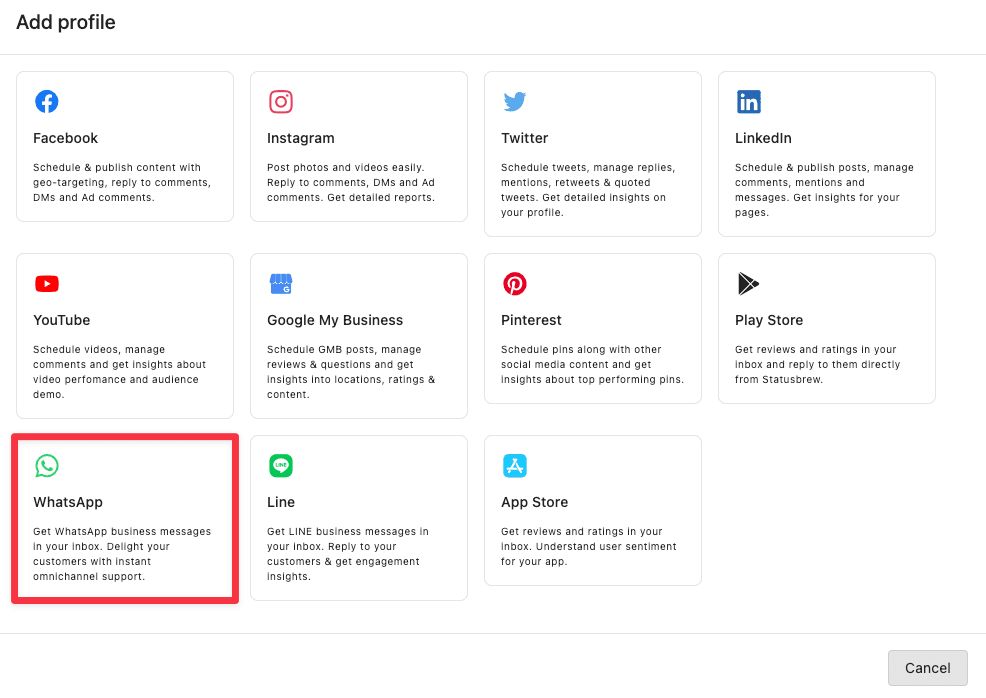Screen dimensions: 986x698
Task: Select the Twitter card description
Action: [x=591, y=190]
